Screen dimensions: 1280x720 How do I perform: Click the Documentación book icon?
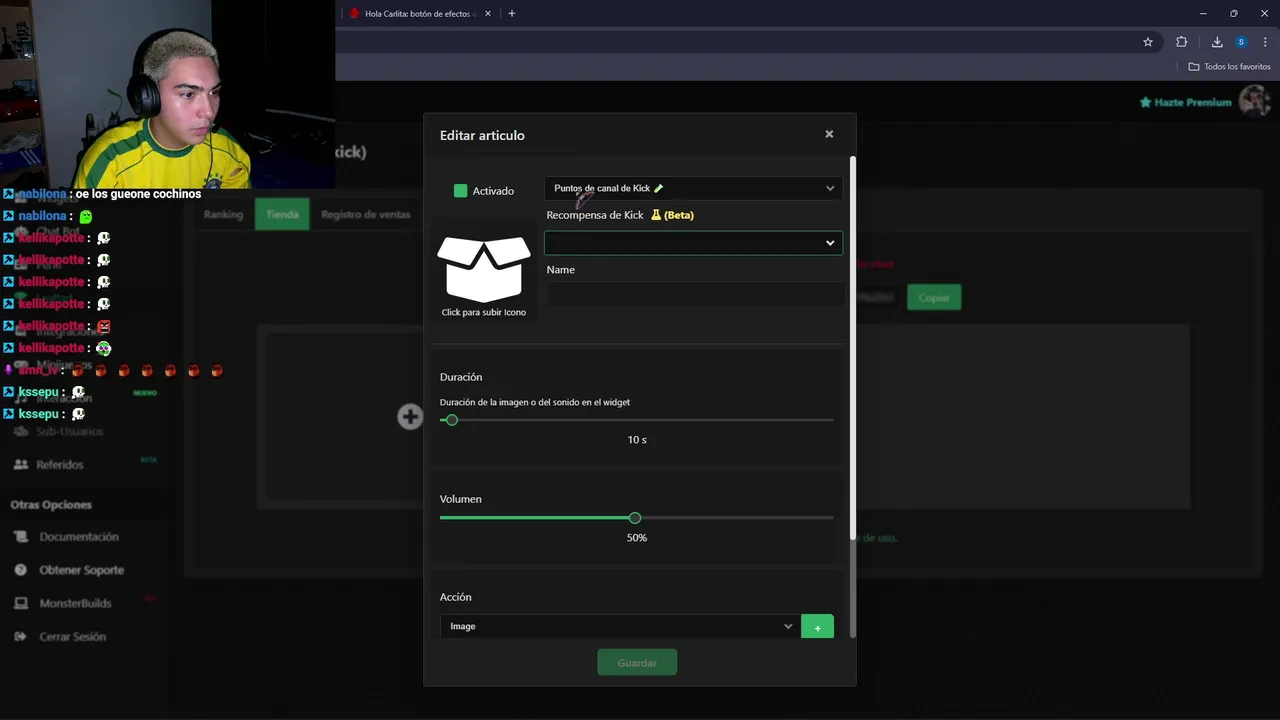(x=21, y=537)
